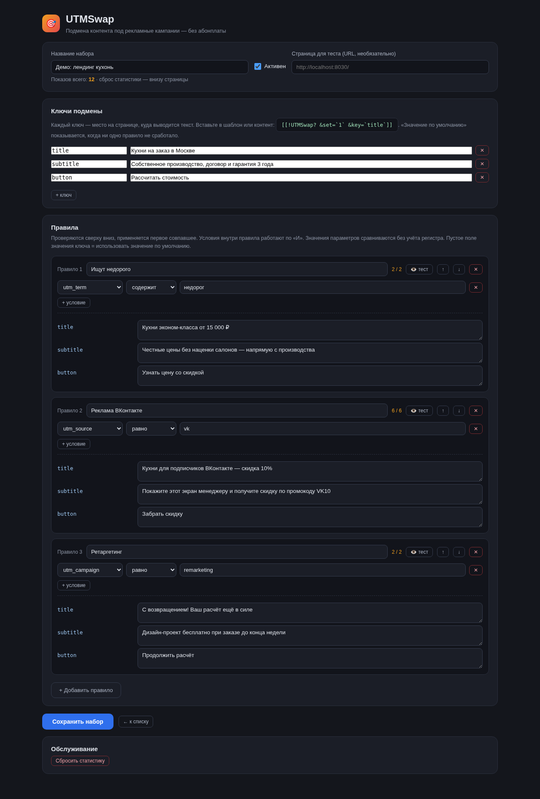Edit rule name 'Ищут недорого'
Screen dimensions: 540x799
pyautogui.click(x=237, y=269)
